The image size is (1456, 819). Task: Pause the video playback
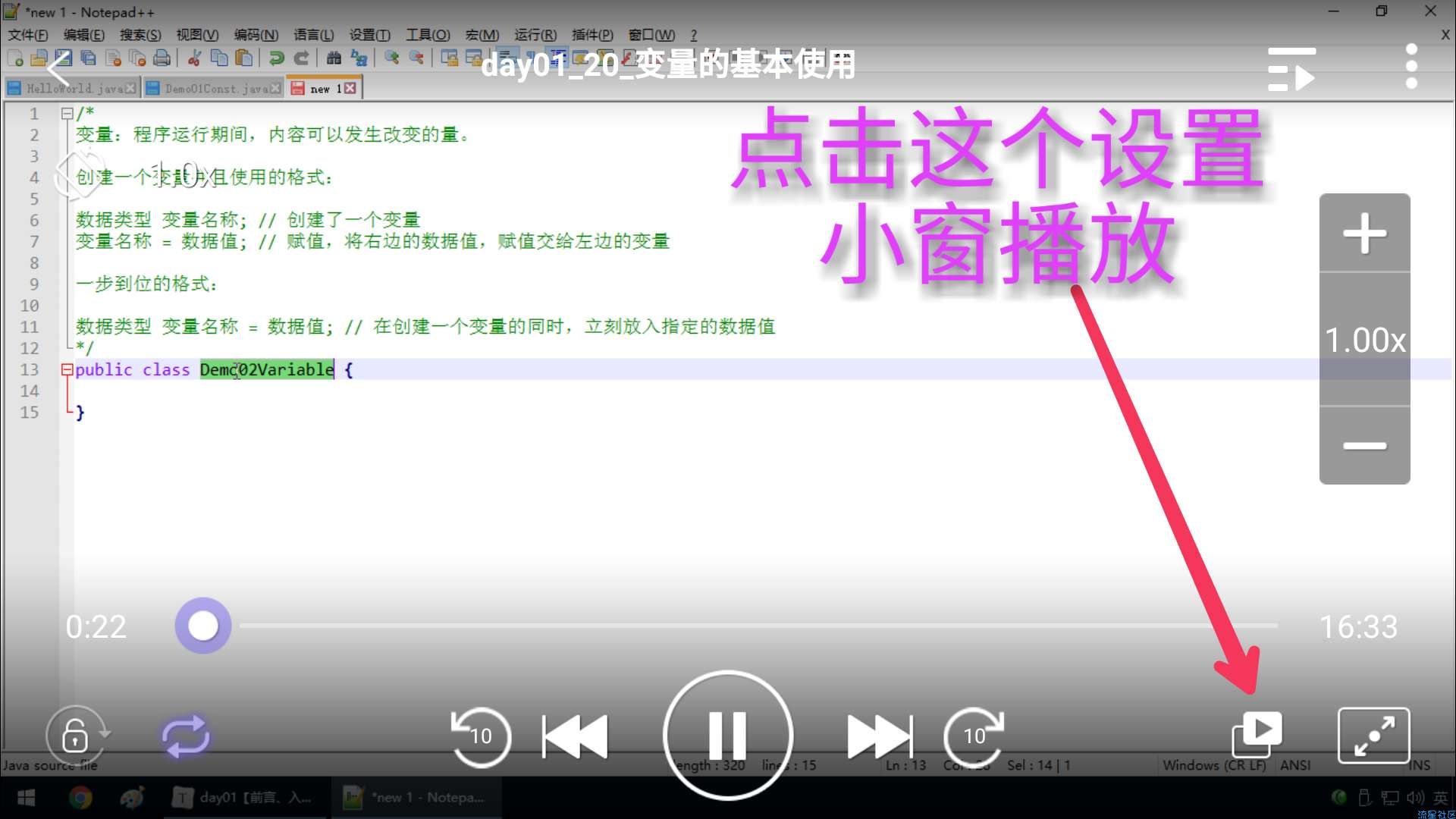(728, 735)
